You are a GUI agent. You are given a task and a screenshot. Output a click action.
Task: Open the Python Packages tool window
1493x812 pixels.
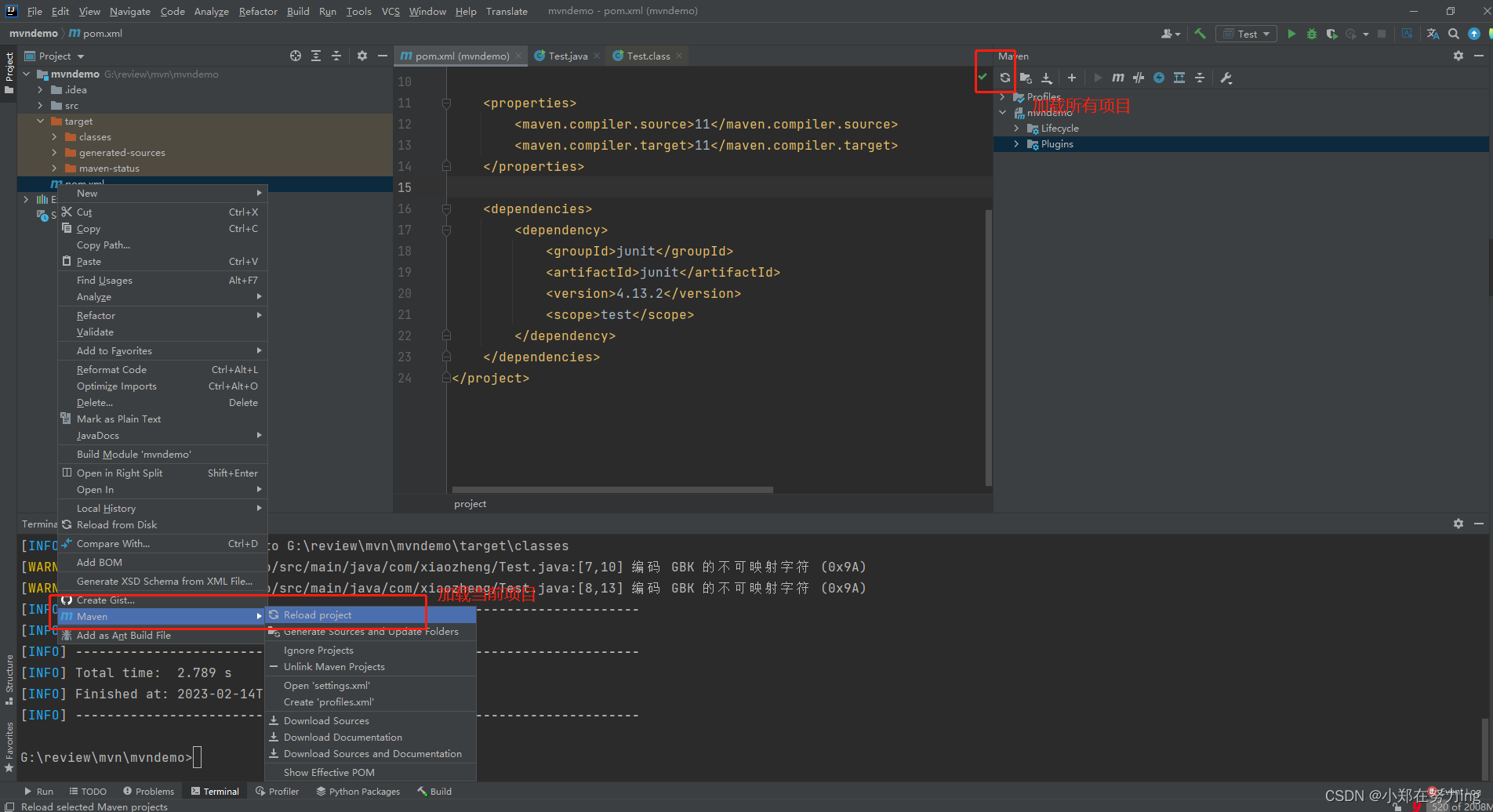tap(358, 792)
